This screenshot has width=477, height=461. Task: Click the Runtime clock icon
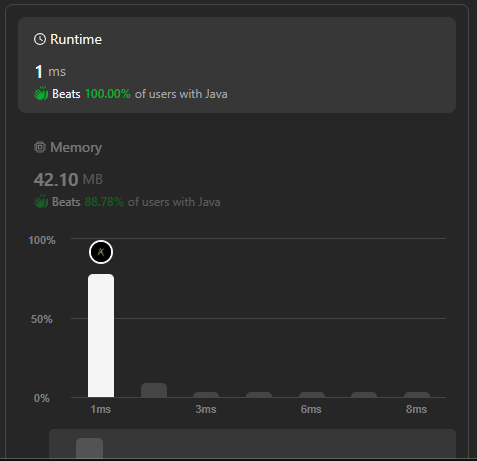point(40,39)
